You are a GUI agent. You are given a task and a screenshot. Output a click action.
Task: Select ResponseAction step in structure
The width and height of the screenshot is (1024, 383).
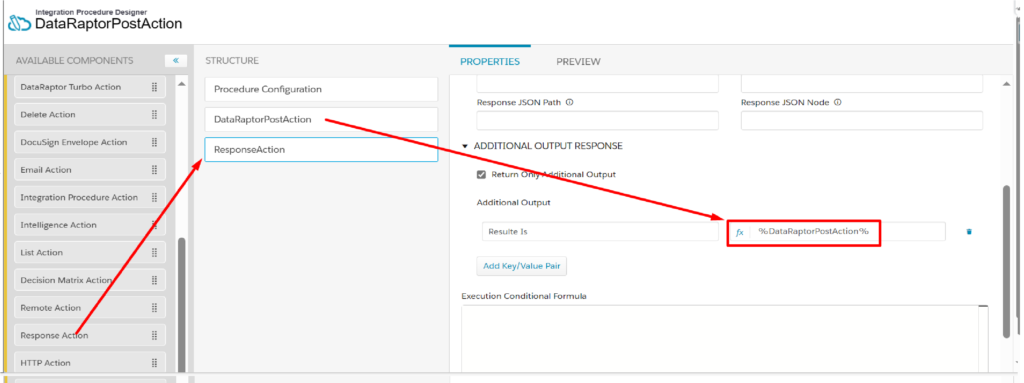point(321,150)
